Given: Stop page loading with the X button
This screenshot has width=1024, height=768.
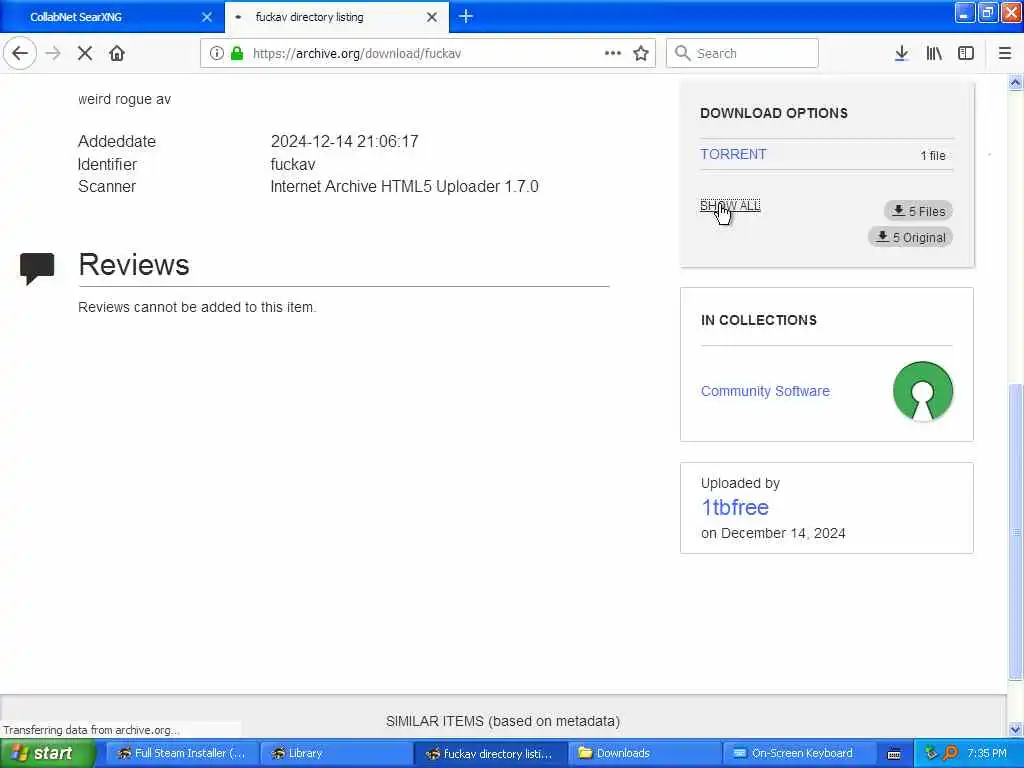Looking at the screenshot, I should coord(85,54).
